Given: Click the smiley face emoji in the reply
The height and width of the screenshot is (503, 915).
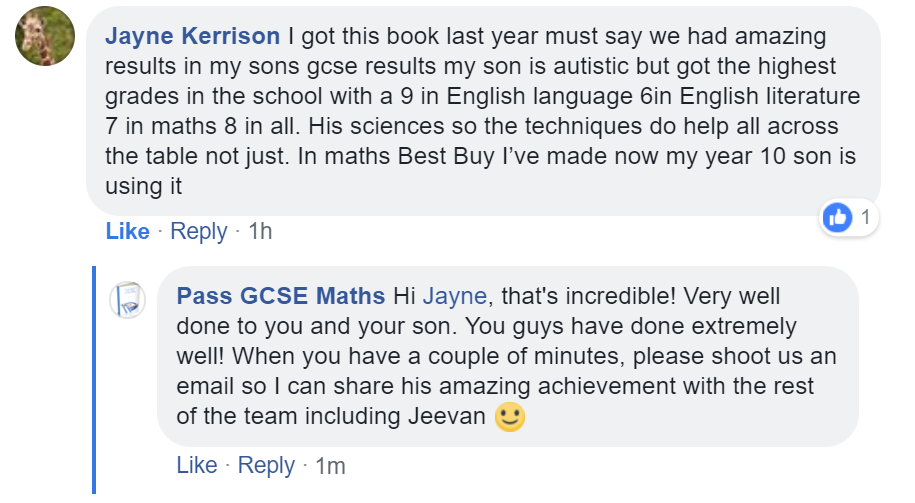Looking at the screenshot, I should [x=510, y=417].
